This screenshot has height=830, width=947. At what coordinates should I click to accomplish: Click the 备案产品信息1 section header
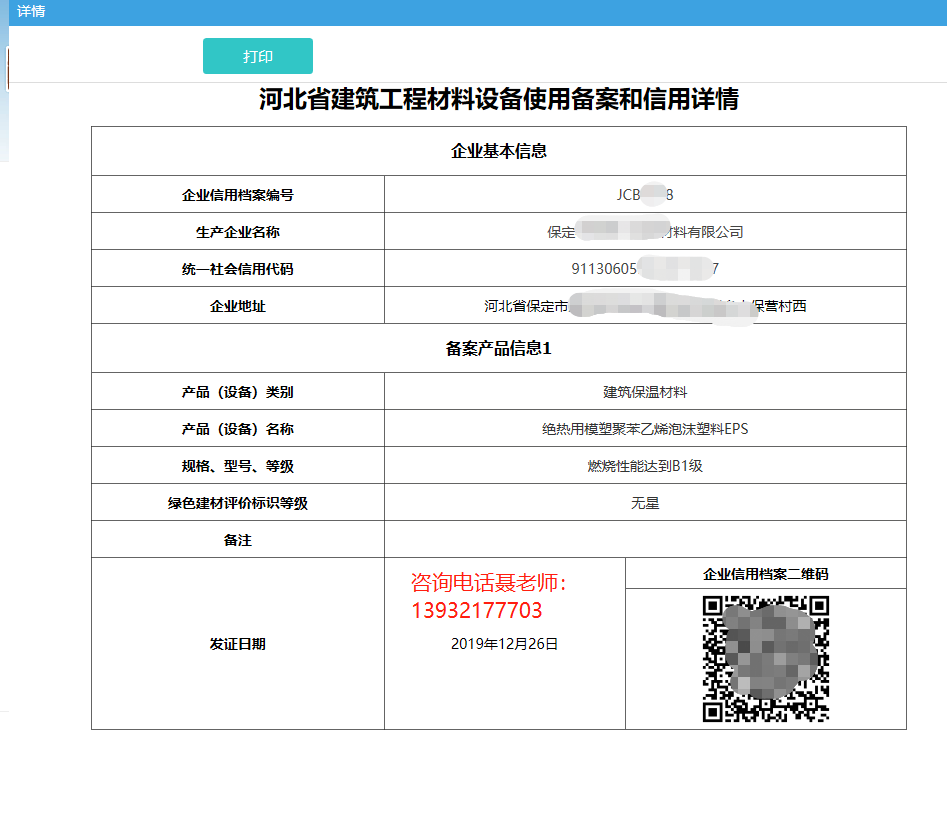click(x=498, y=347)
